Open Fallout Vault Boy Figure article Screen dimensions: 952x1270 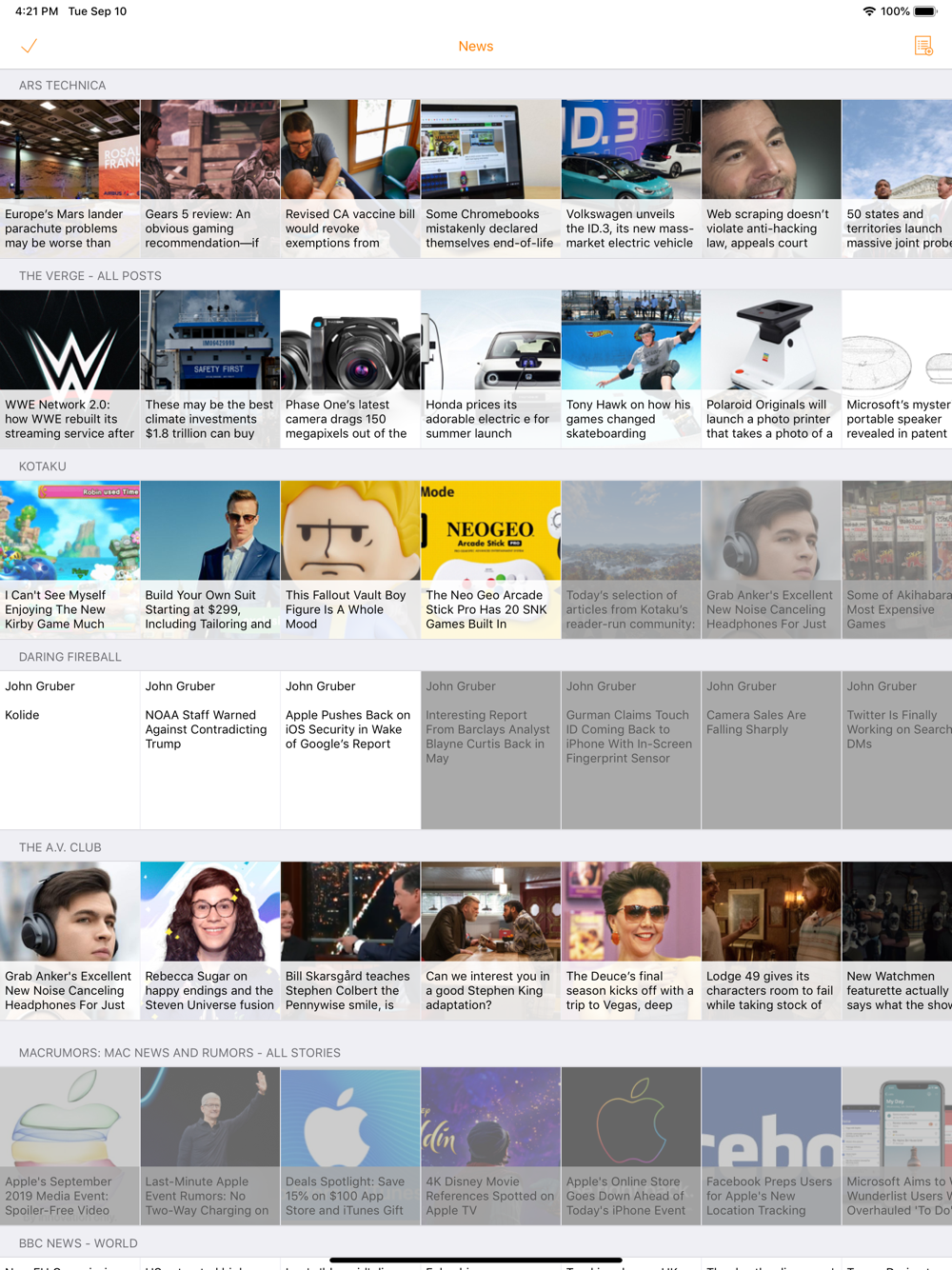pyautogui.click(x=350, y=560)
